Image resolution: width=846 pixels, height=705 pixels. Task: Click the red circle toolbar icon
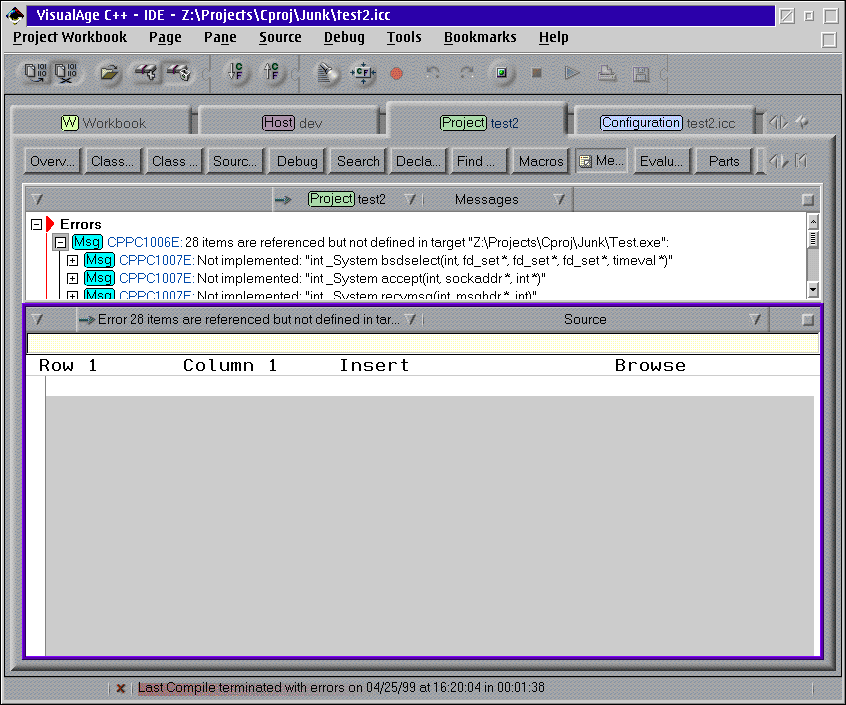397,73
